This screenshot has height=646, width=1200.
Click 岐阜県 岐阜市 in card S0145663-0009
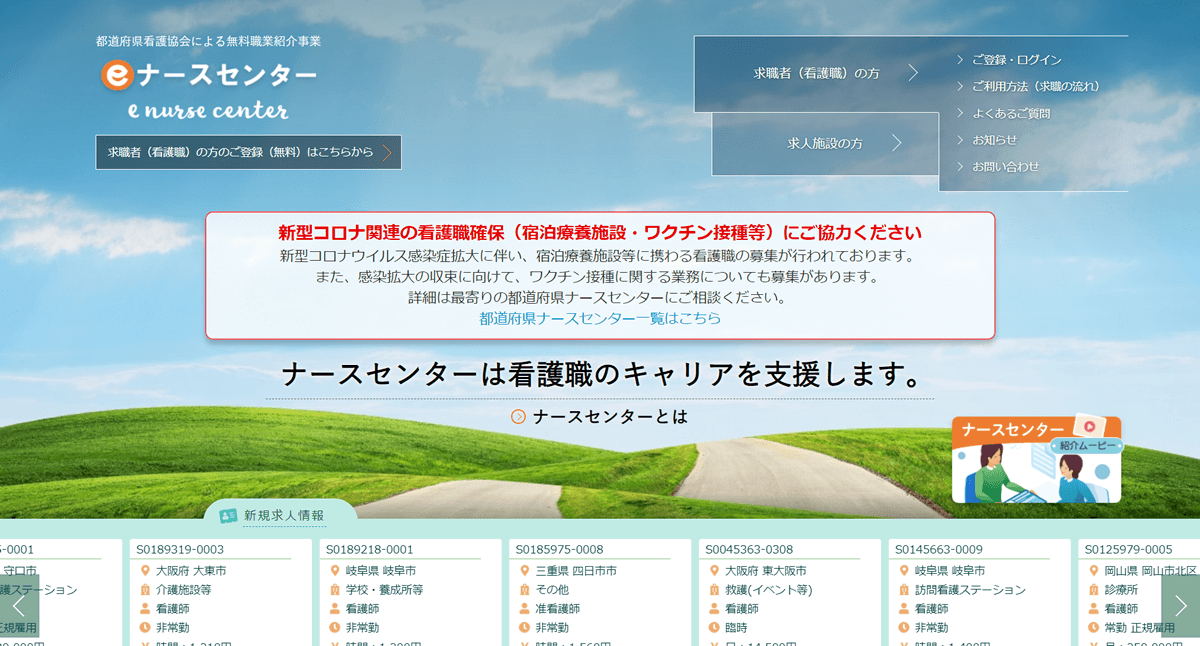(950, 571)
